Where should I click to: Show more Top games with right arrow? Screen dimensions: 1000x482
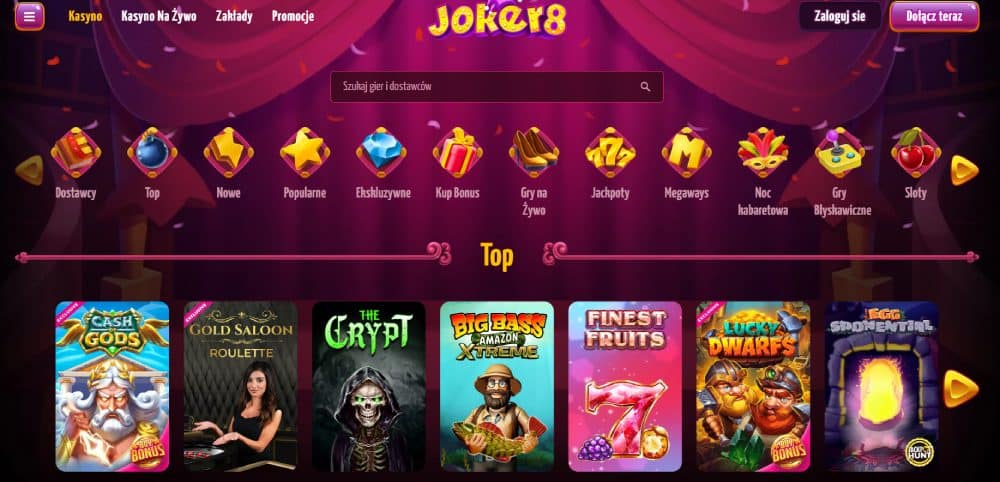pyautogui.click(x=960, y=388)
